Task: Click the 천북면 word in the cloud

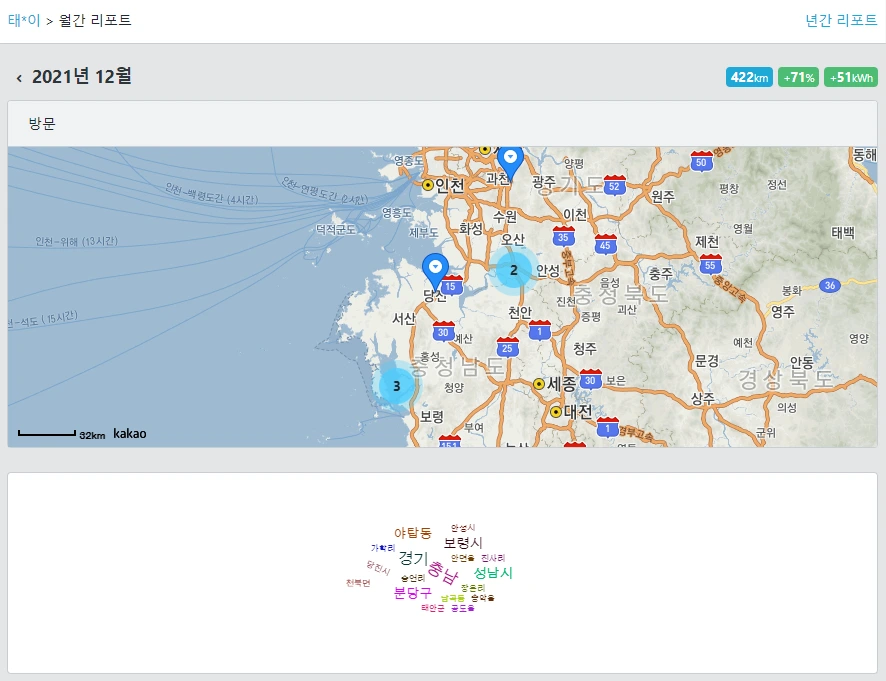Action: coord(358,583)
